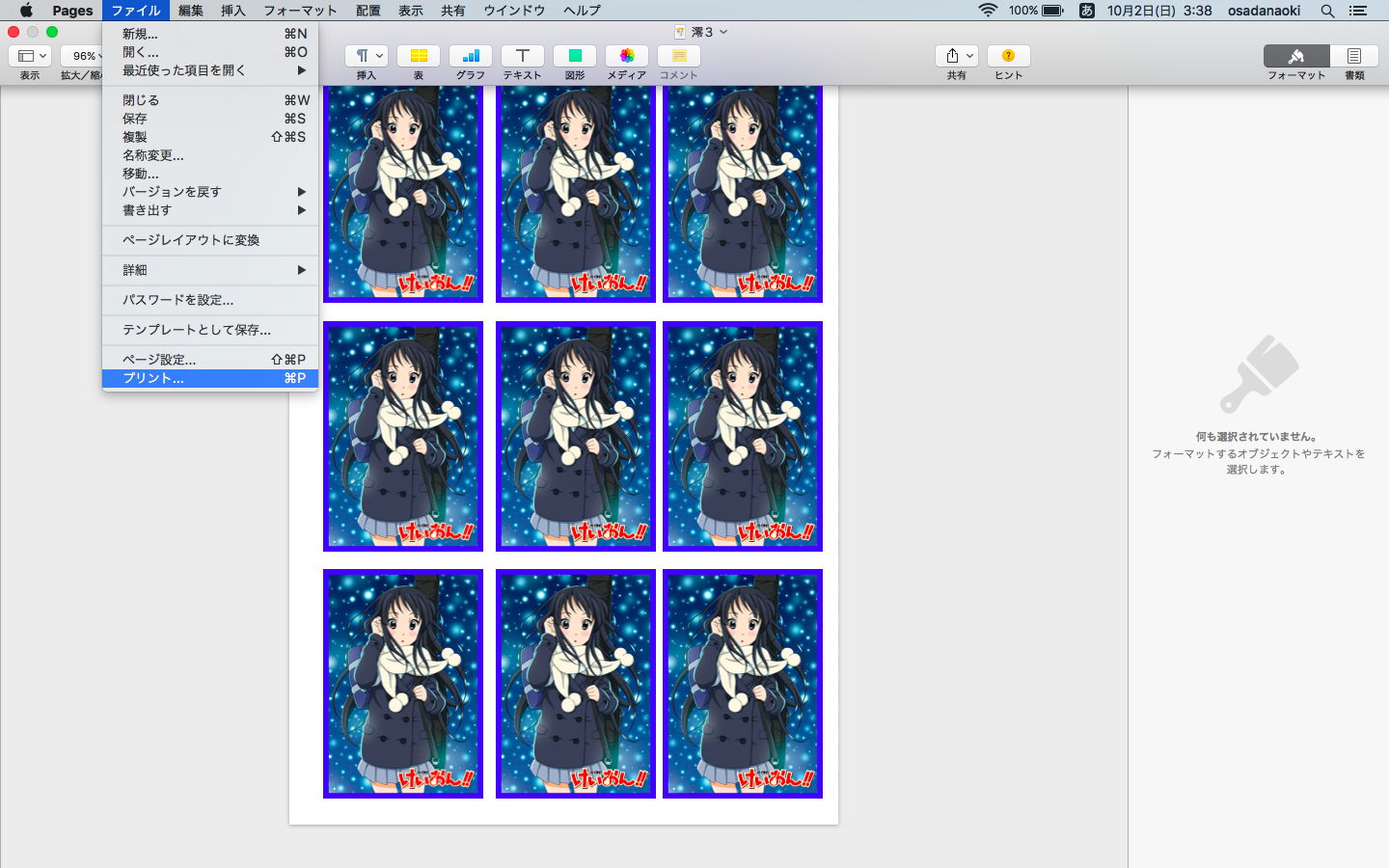Open the 編集 menu
1389x868 pixels.
[191, 11]
